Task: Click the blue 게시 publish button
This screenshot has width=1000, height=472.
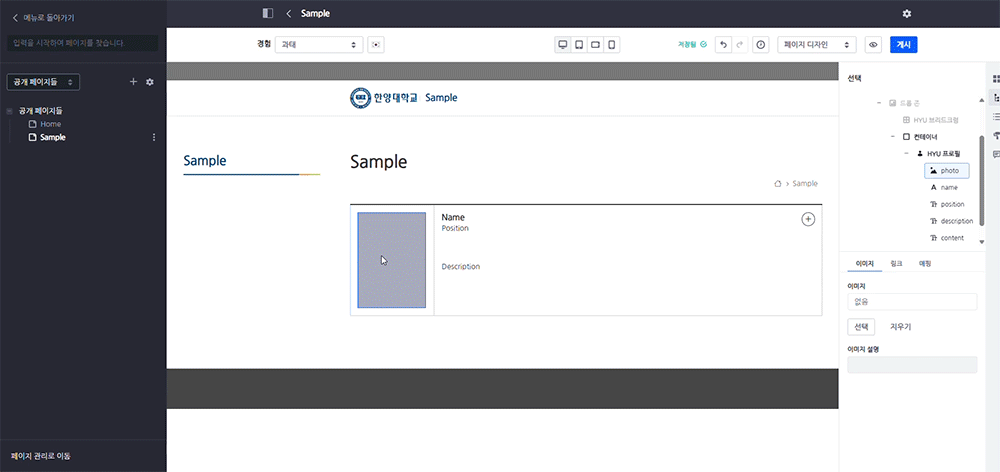Action: pyautogui.click(x=903, y=45)
